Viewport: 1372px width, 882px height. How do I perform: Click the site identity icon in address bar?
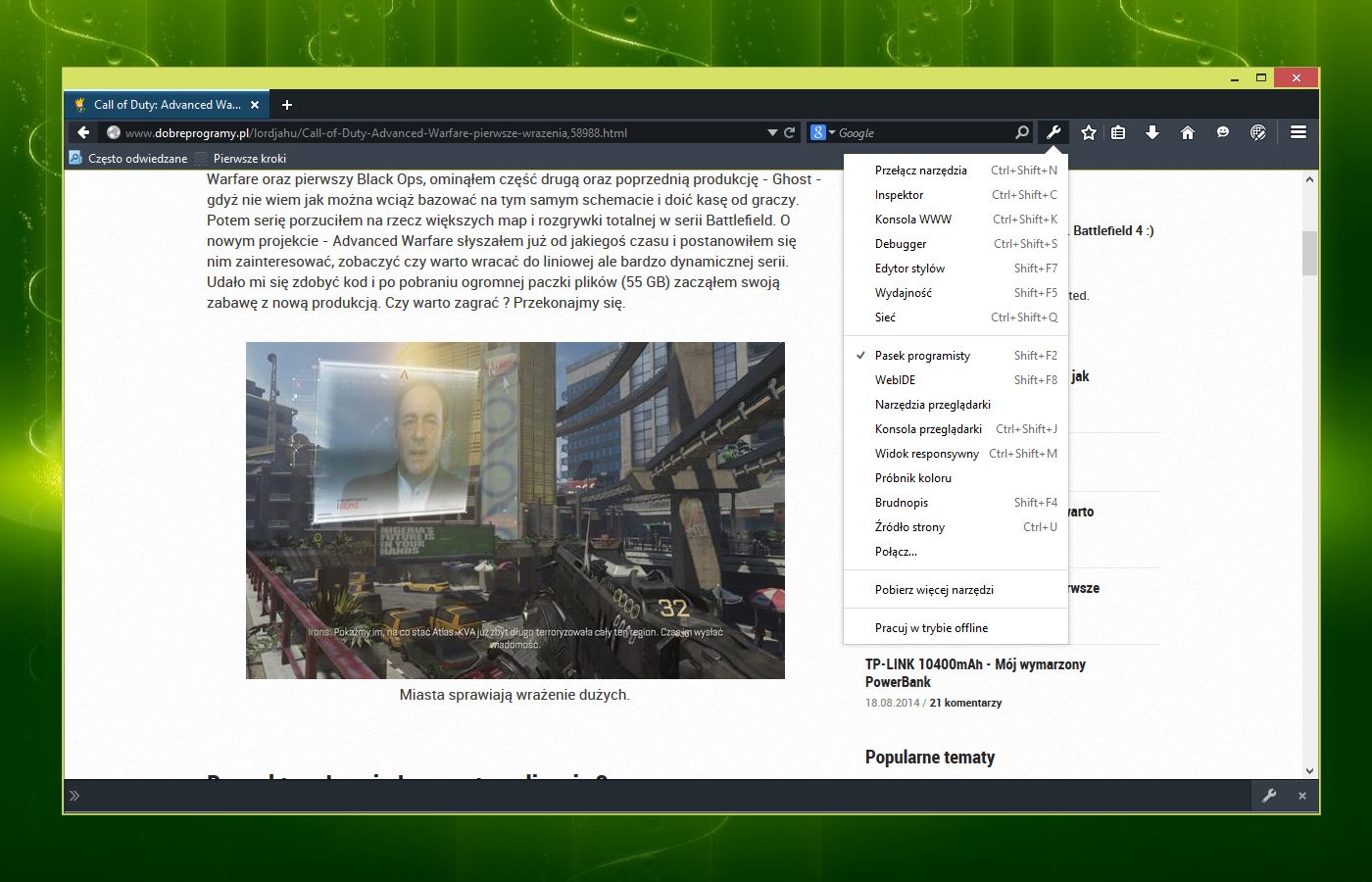[114, 132]
